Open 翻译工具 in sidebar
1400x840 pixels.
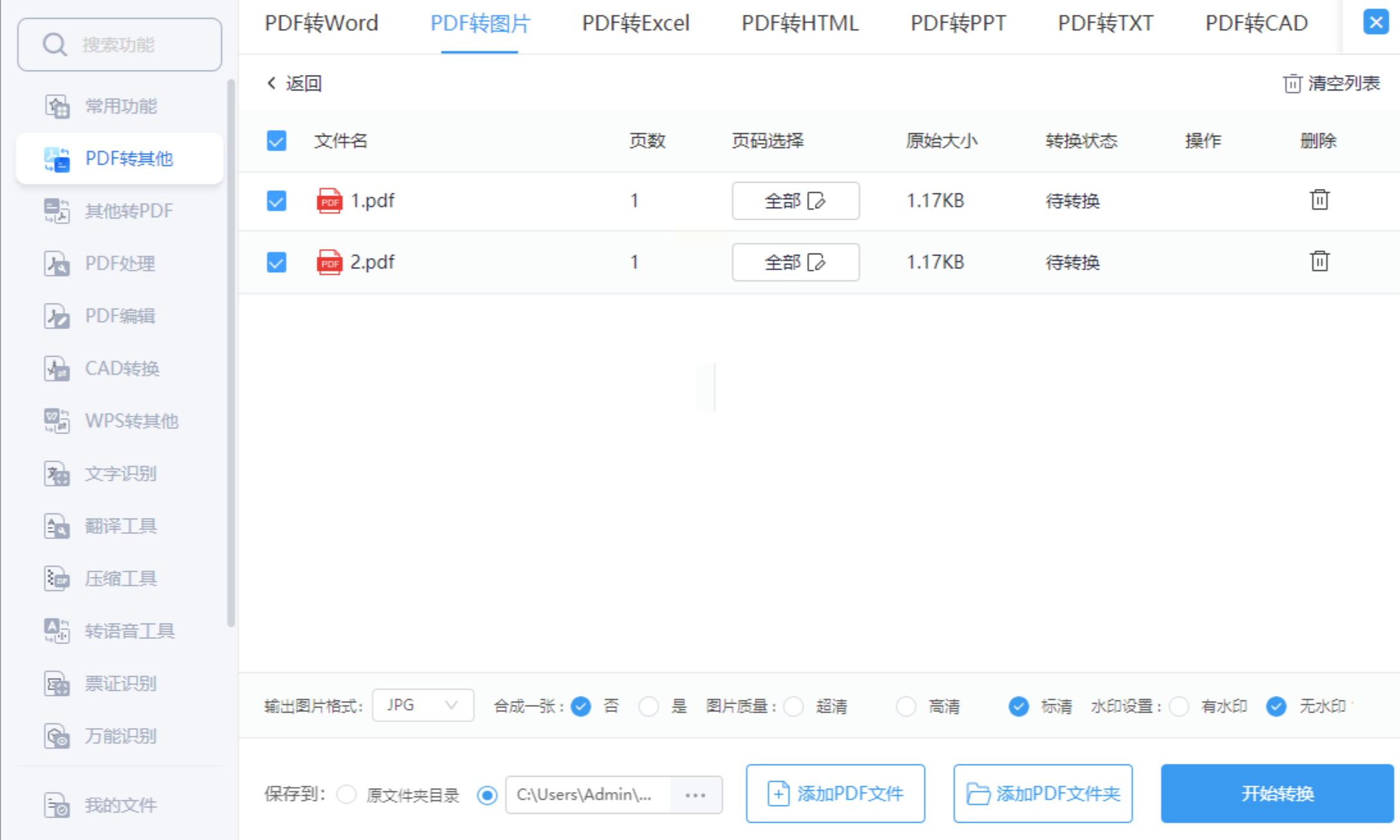[x=120, y=526]
